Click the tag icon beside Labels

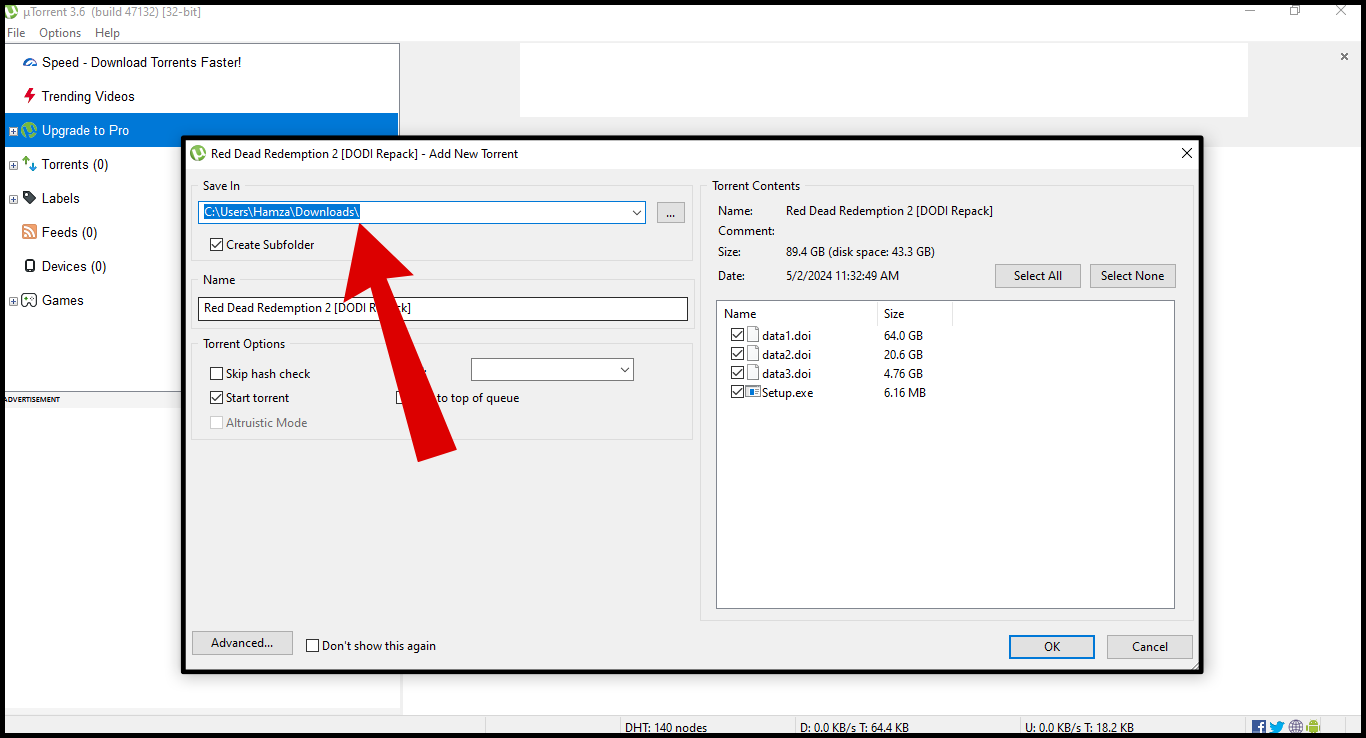click(30, 198)
